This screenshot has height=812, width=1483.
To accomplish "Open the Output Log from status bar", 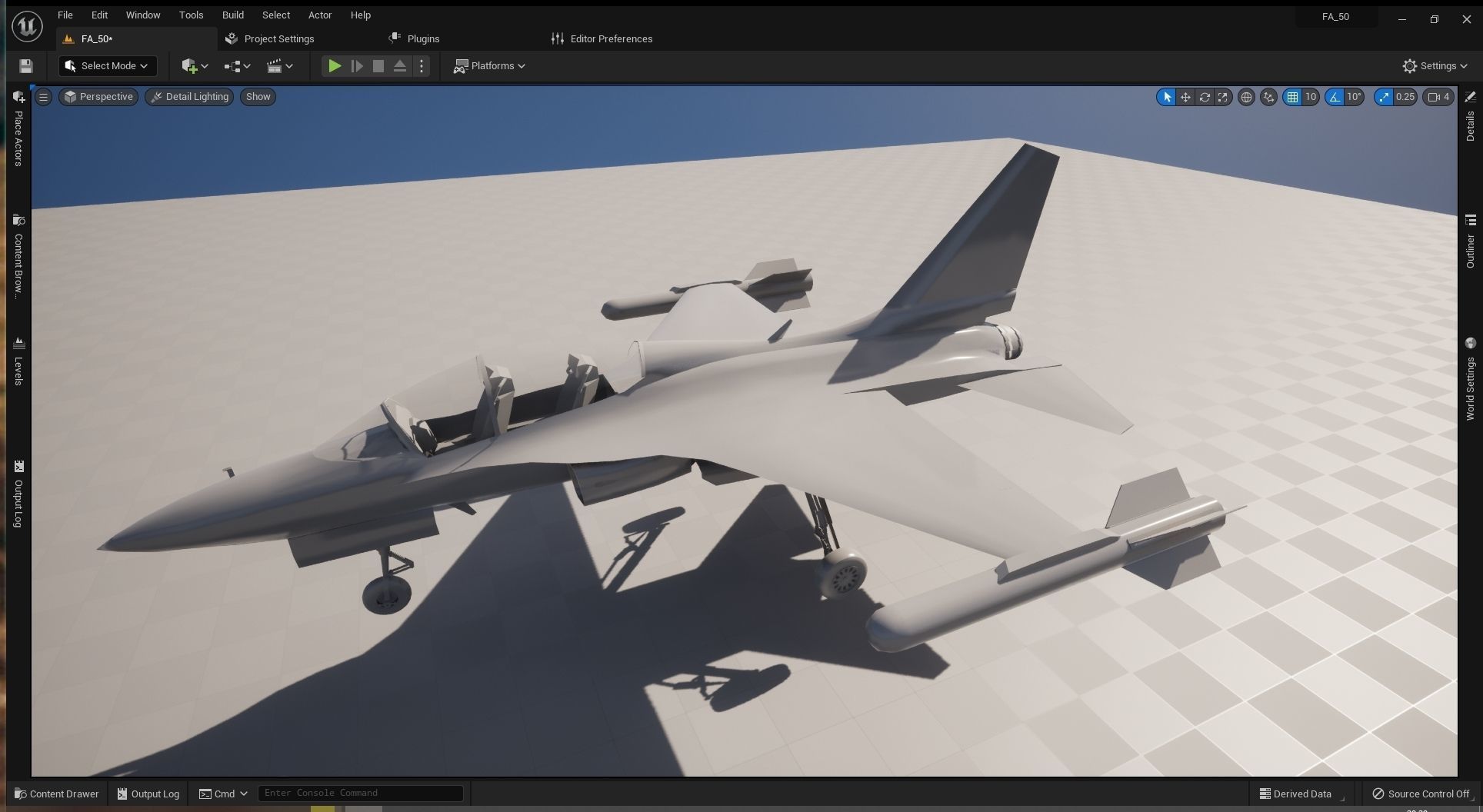I will pos(148,794).
